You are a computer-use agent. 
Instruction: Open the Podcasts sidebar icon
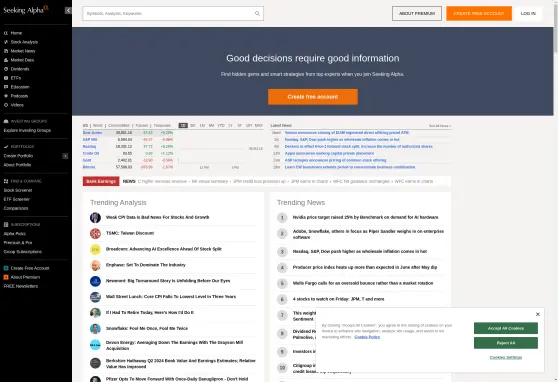6,96
